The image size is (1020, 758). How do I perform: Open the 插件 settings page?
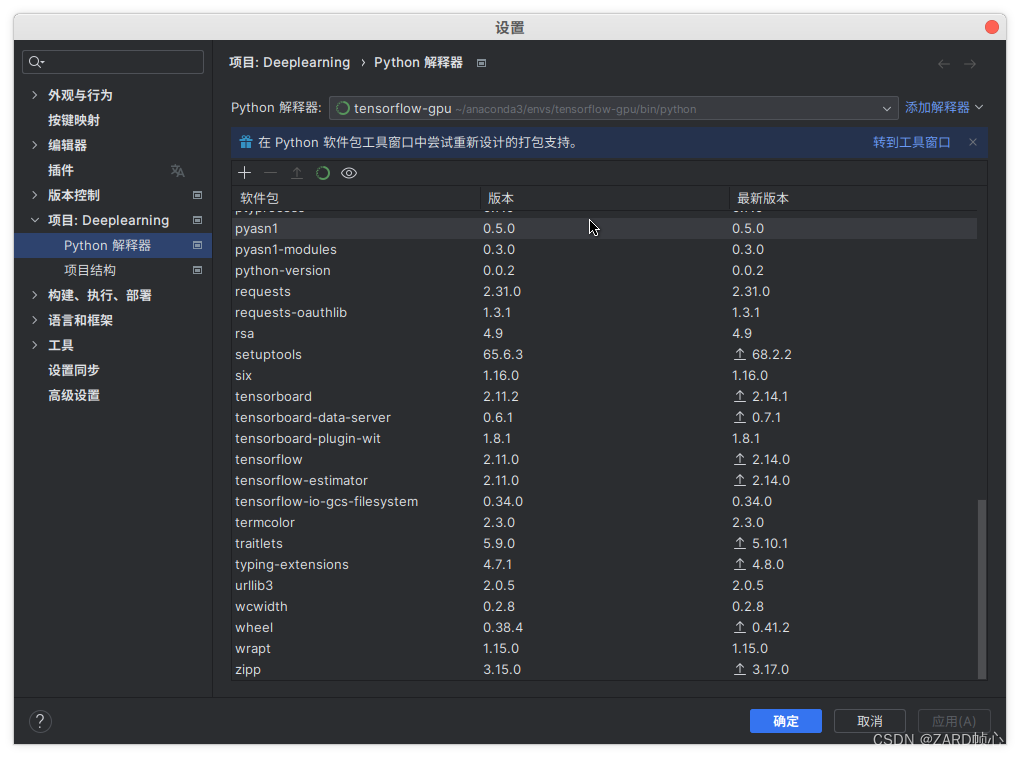[x=60, y=170]
